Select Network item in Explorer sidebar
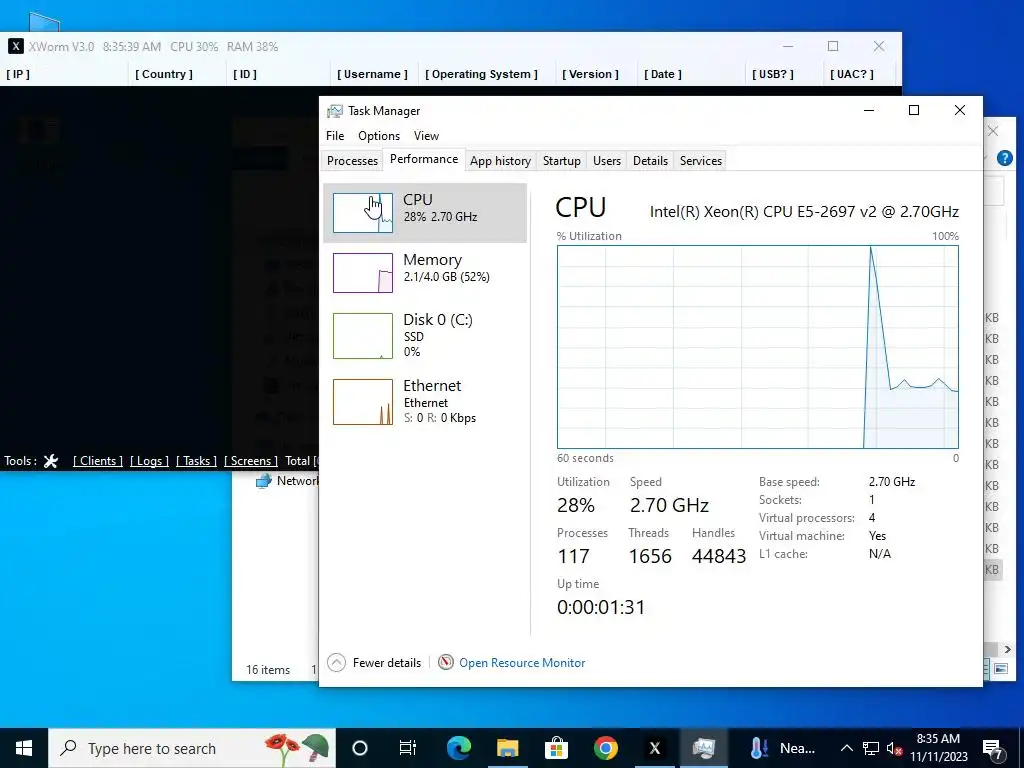The height and width of the screenshot is (768, 1024). [287, 481]
